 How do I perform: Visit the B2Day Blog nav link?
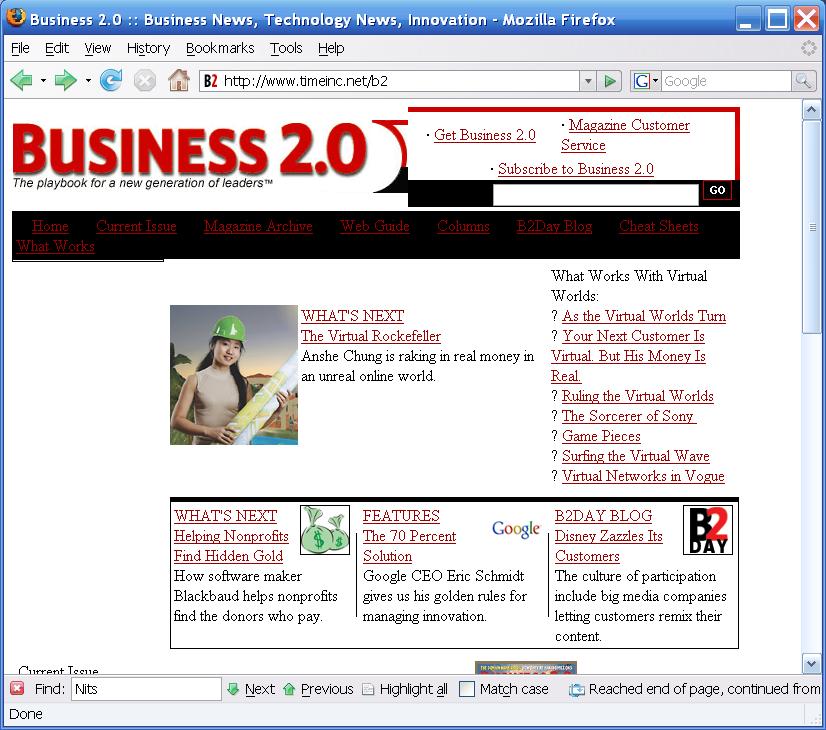(x=554, y=226)
